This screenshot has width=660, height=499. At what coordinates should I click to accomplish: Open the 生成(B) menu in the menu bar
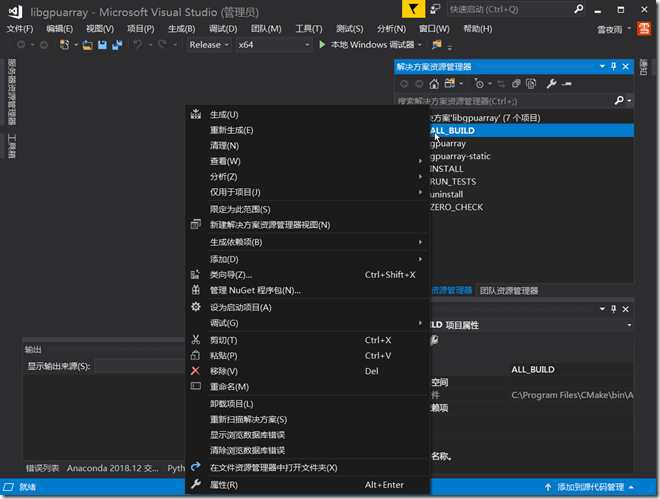tap(181, 29)
